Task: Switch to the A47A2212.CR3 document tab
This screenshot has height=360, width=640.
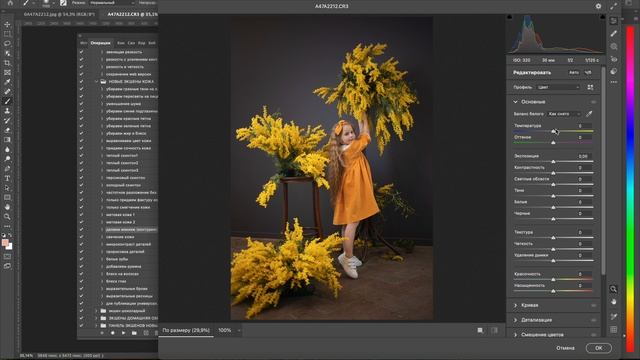Action: tap(131, 14)
